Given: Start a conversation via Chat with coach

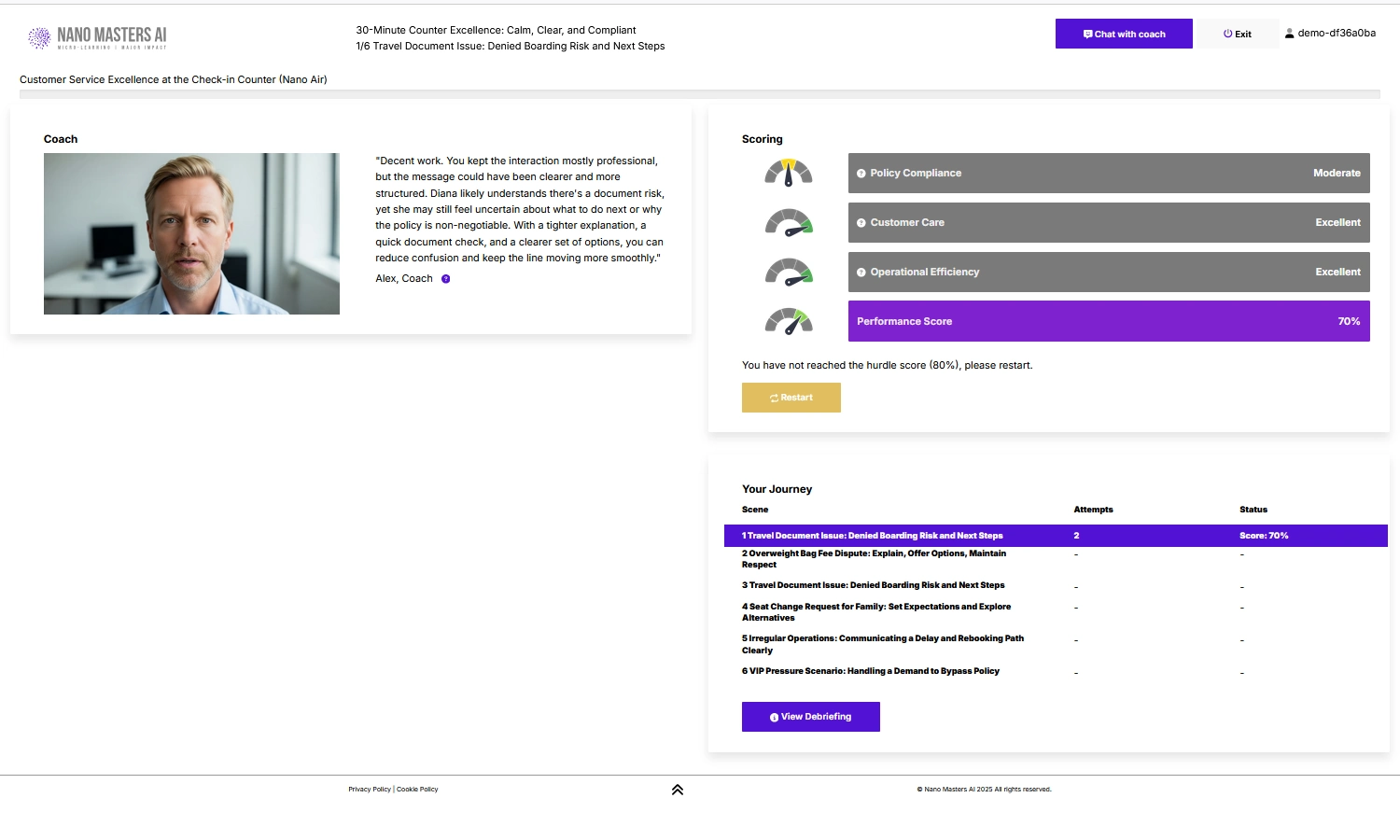Looking at the screenshot, I should [x=1124, y=33].
